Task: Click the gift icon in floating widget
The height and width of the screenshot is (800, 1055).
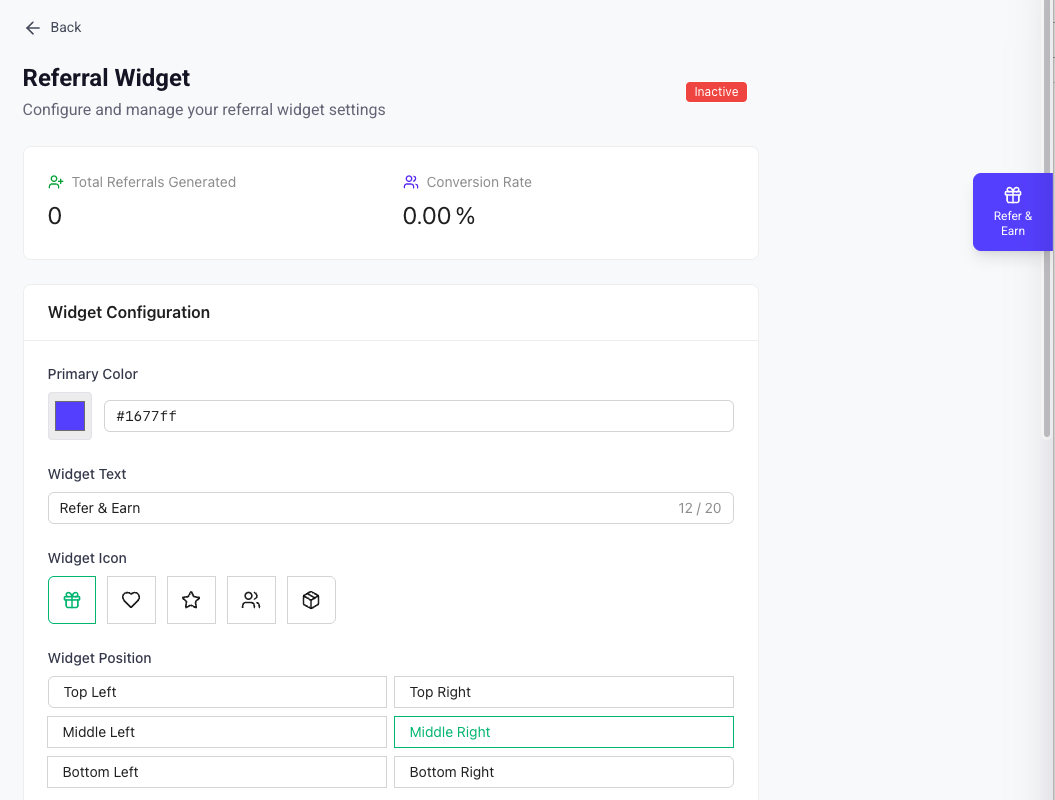Action: coord(1013,195)
